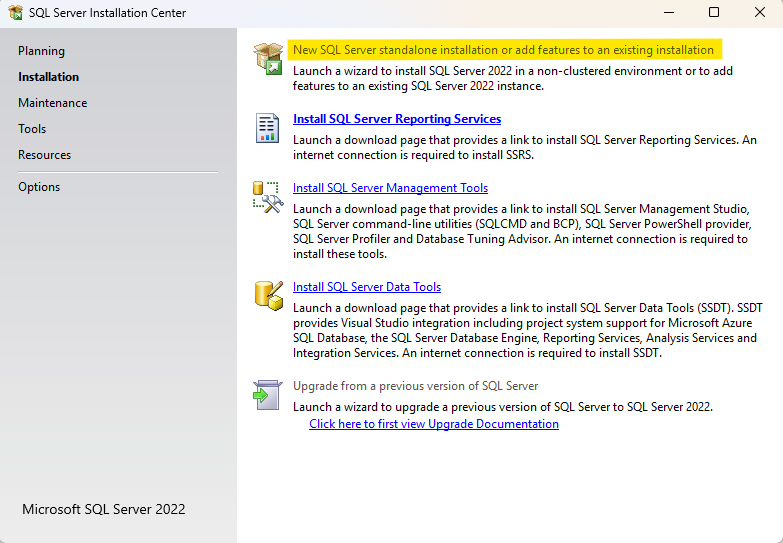Open the Upgrade Documentation link
The height and width of the screenshot is (543, 783).
point(433,424)
